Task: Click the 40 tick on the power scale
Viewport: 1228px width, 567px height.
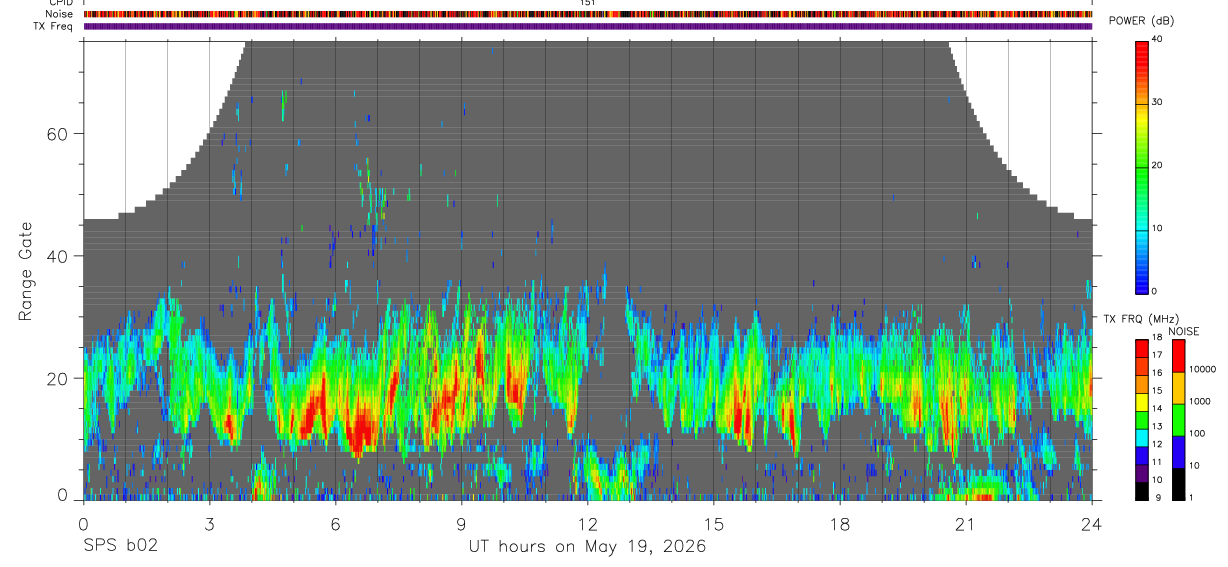Action: (x=1158, y=39)
